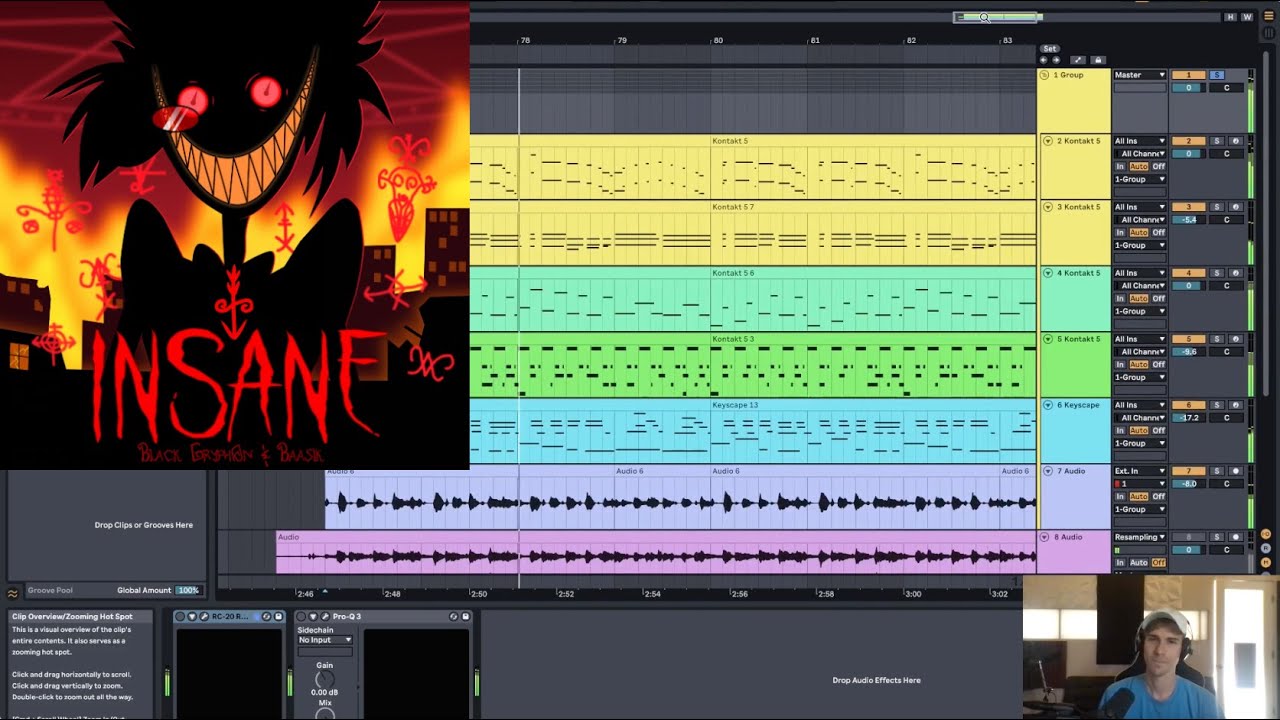Show the I-O section round button
The width and height of the screenshot is (1280, 720).
click(x=1266, y=534)
